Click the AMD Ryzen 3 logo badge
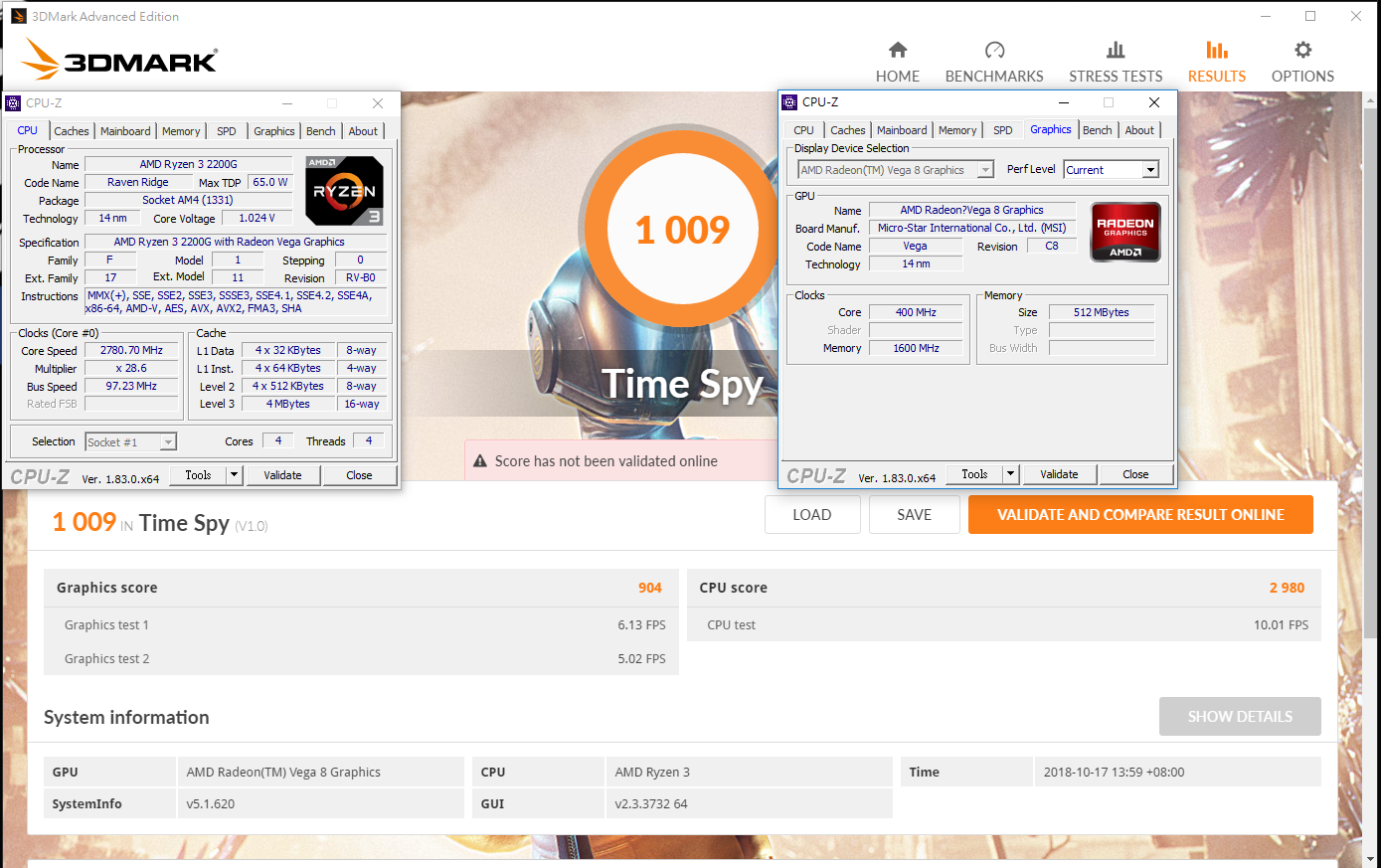 coord(344,191)
